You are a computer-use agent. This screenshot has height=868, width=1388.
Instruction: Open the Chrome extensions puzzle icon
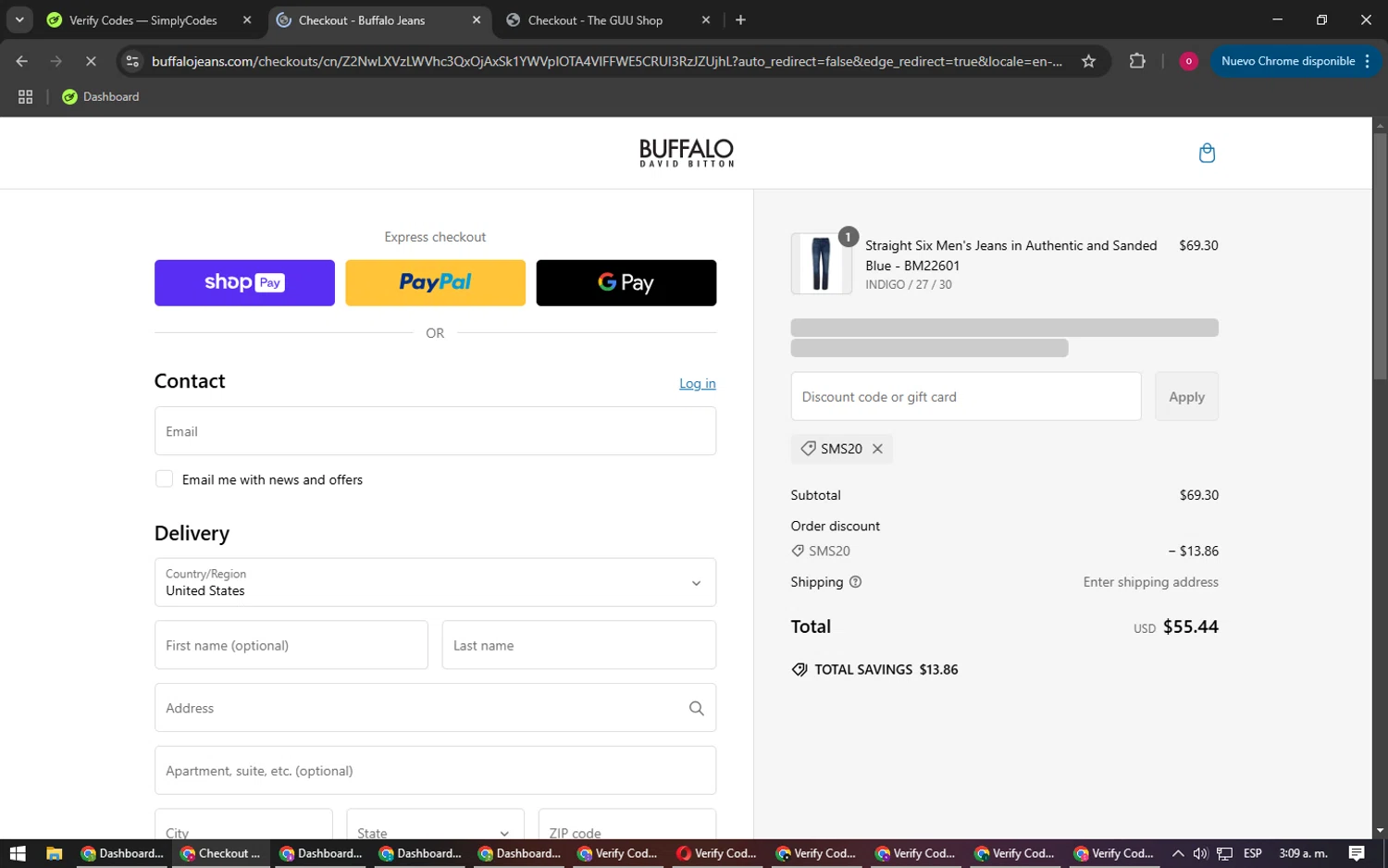pyautogui.click(x=1137, y=61)
